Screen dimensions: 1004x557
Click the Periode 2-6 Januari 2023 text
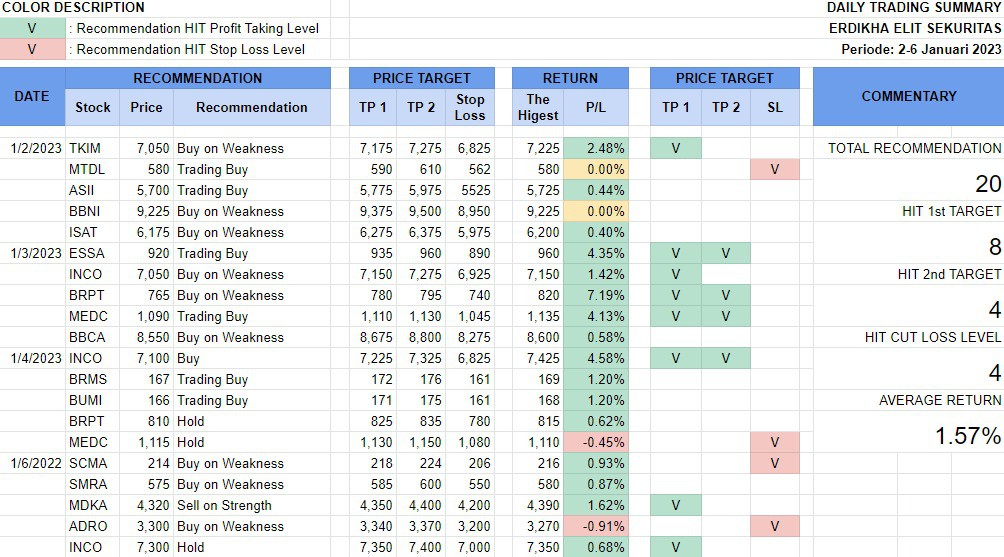[x=915, y=49]
